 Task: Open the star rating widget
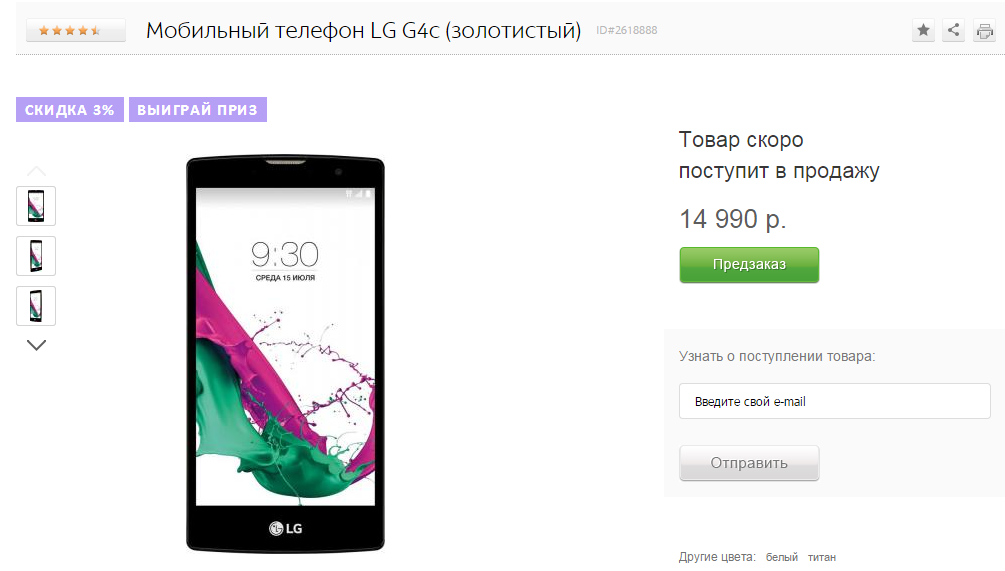coord(76,30)
